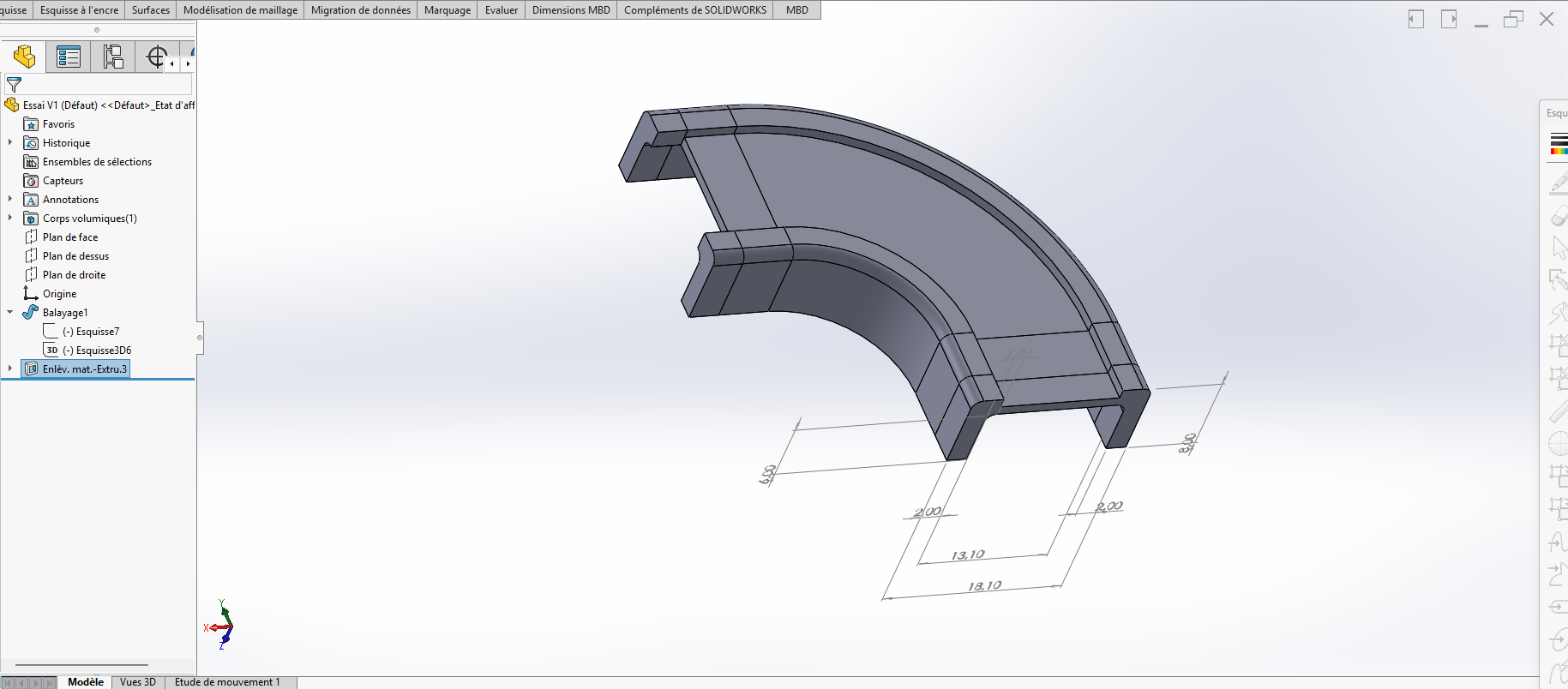The image size is (1568, 689).
Task: Open the FeatureManager design tree tab
Action: 24,57
